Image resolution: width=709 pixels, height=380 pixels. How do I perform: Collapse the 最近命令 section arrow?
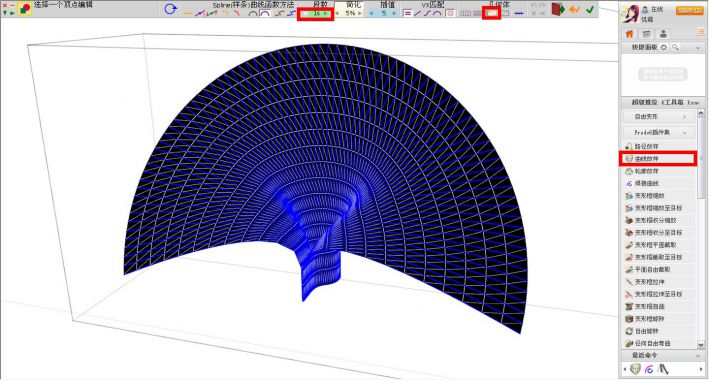pos(697,356)
